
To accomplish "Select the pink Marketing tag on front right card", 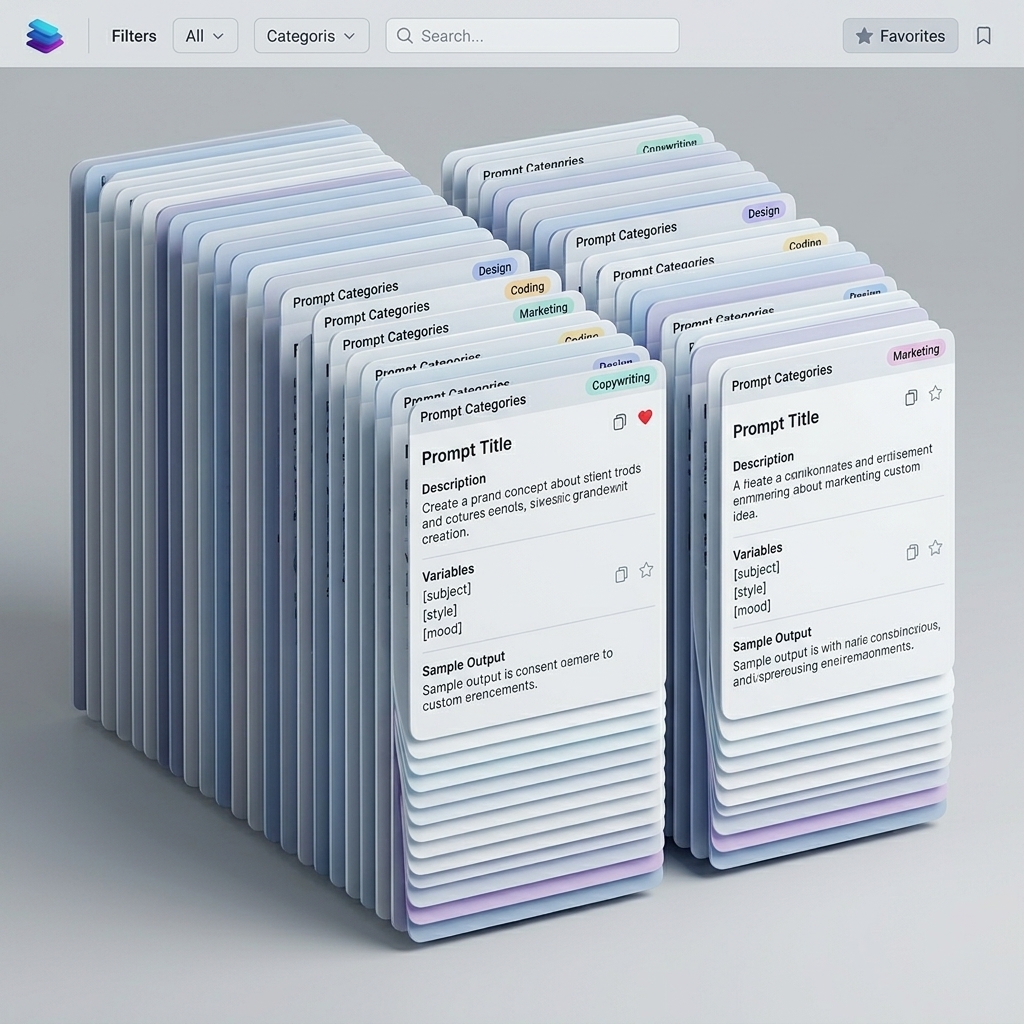I will [916, 353].
